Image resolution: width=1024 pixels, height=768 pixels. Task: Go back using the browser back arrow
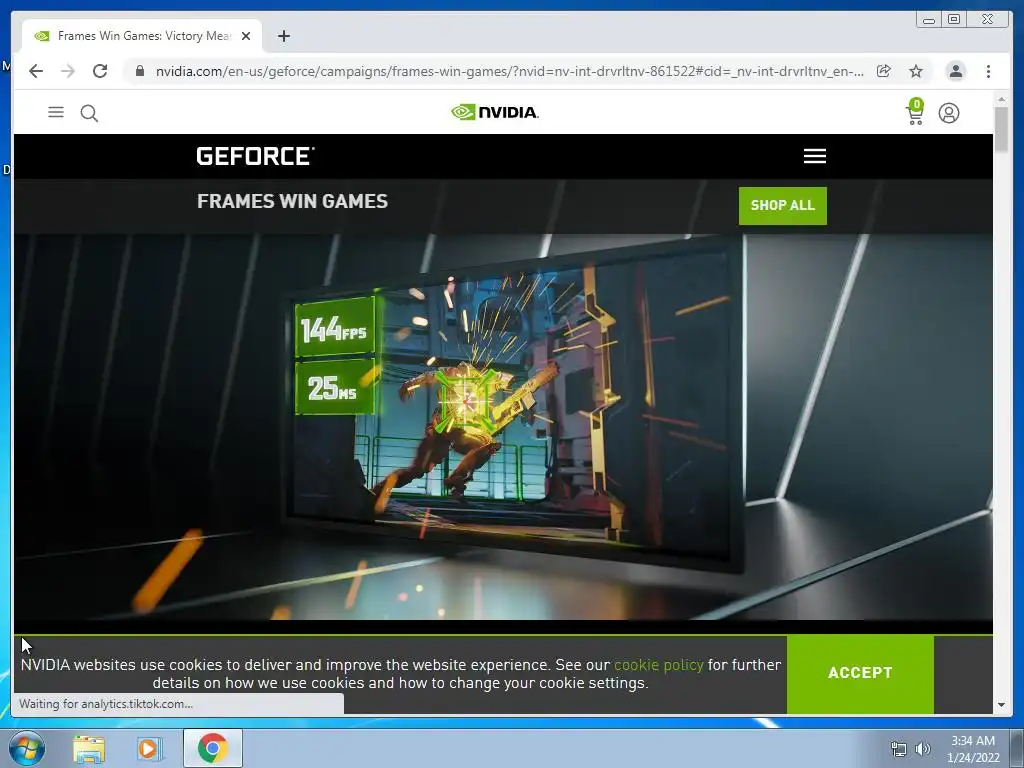[36, 71]
